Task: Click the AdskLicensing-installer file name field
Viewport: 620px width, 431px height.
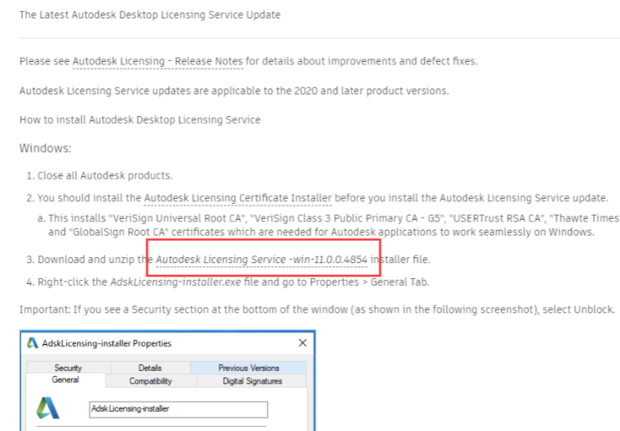Action: click(178, 409)
